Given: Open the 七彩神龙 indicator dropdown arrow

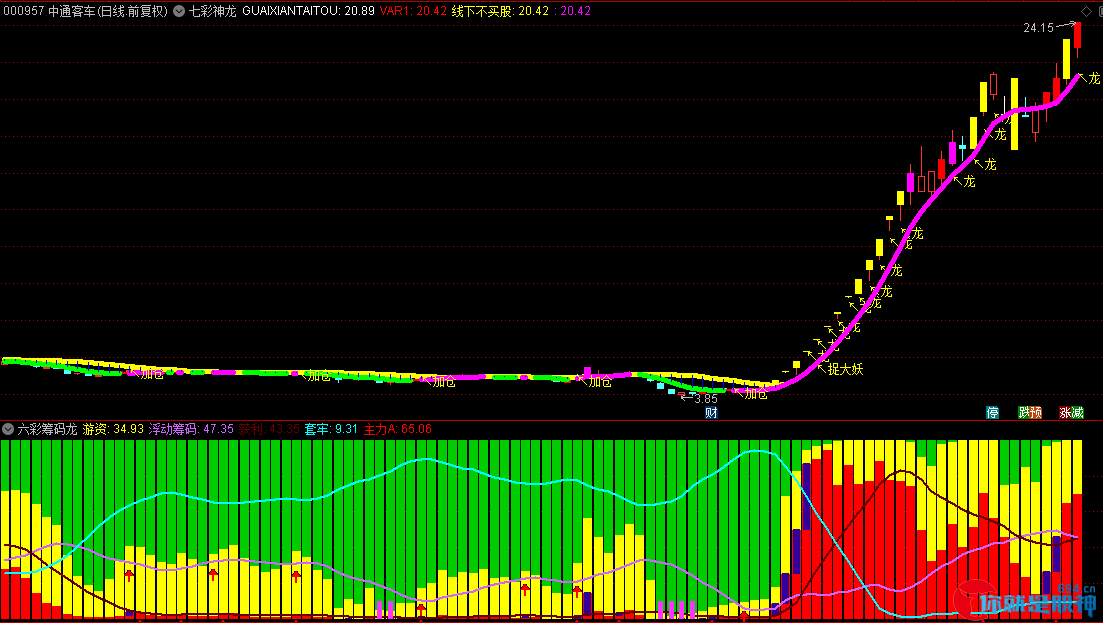Looking at the screenshot, I should coord(179,11).
